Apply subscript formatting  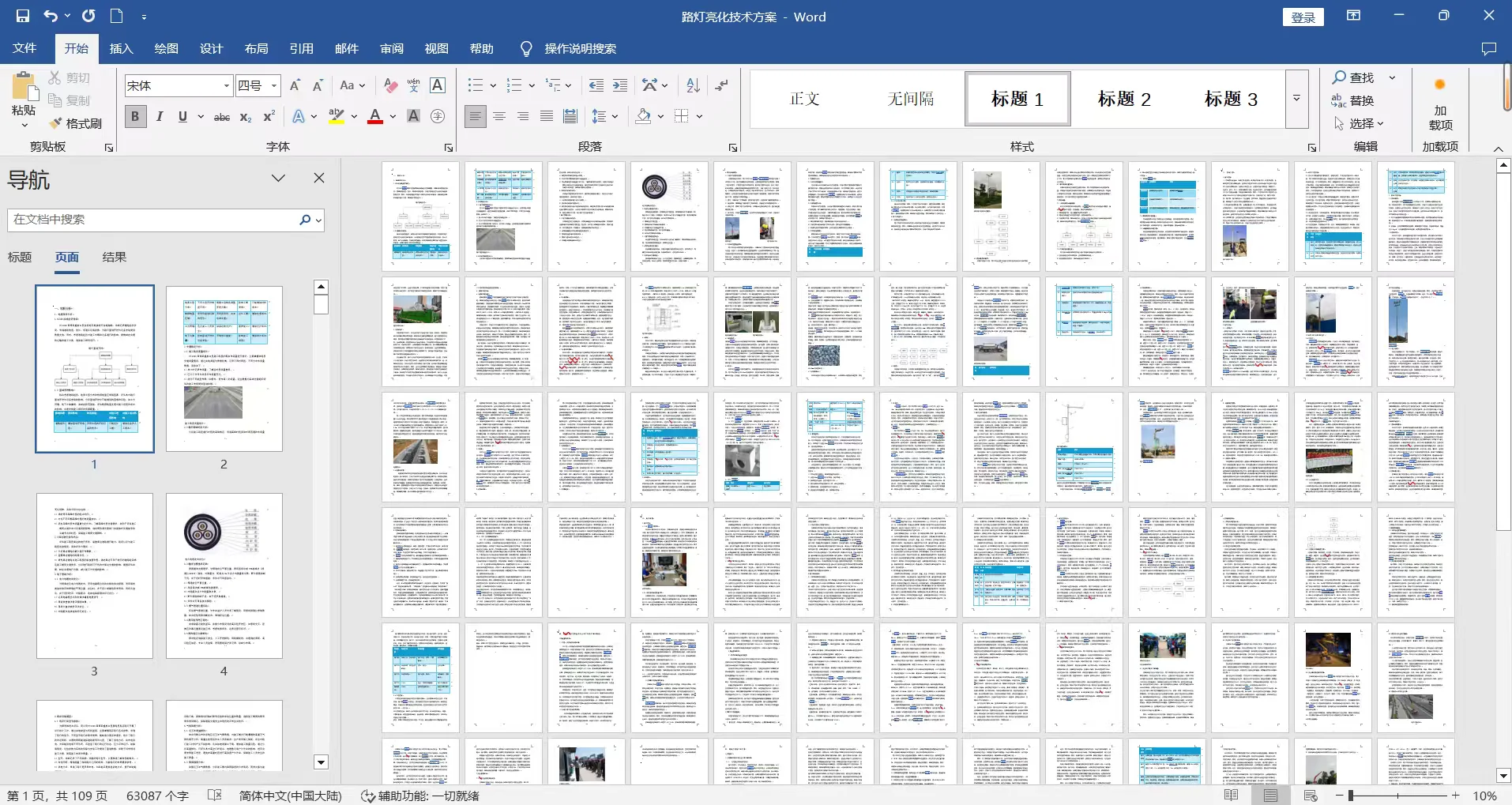[x=246, y=117]
